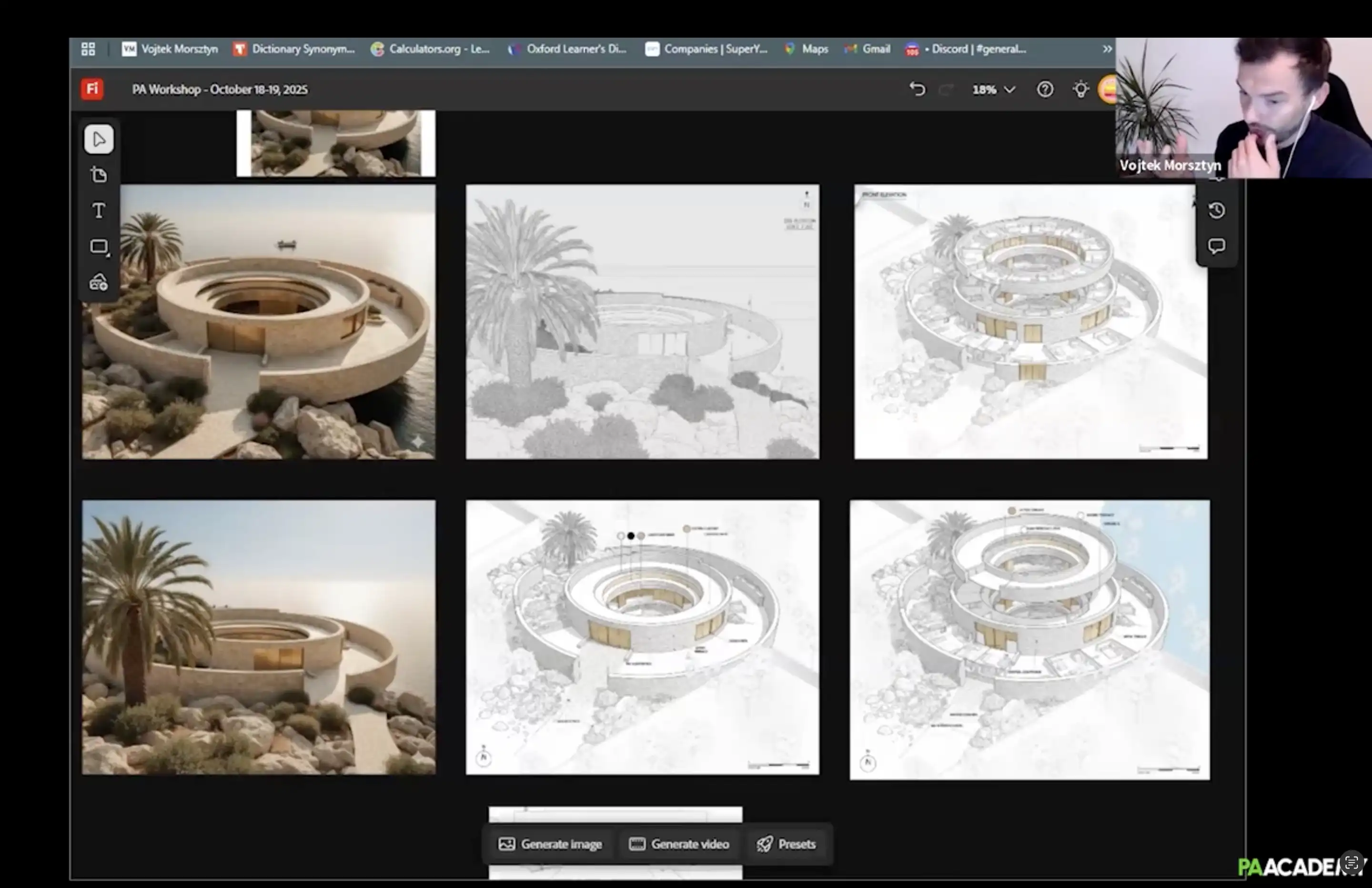
Task: Open the upload image tool
Action: (99, 283)
